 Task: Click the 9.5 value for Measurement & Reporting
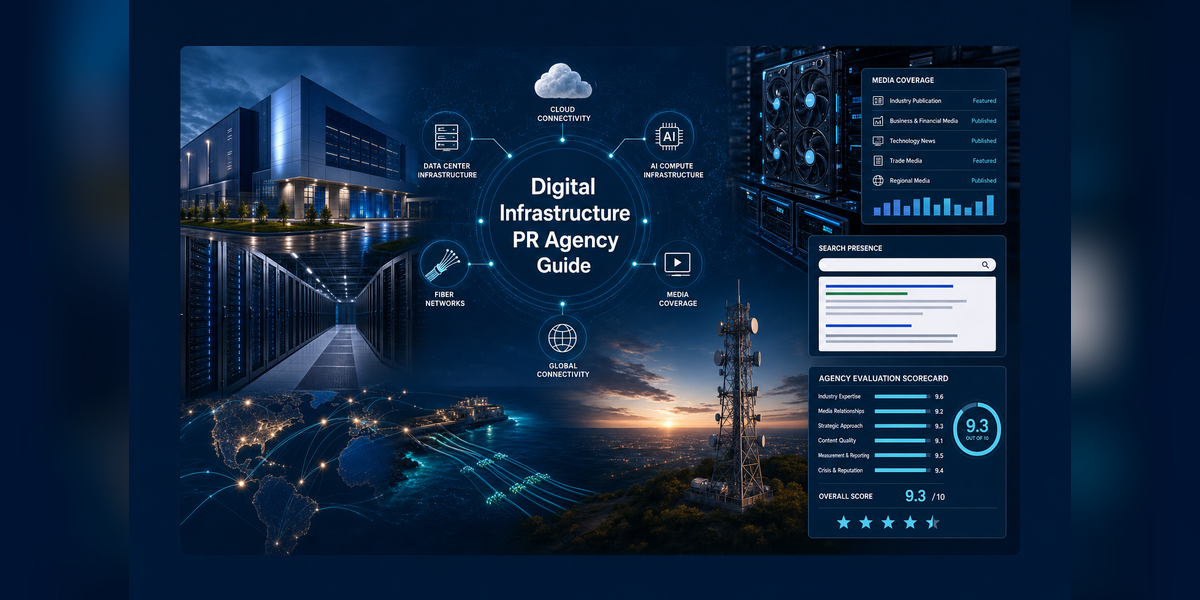click(939, 455)
